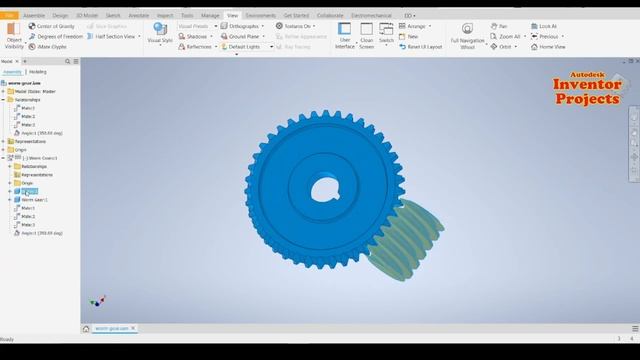Open Switch windows tool

[386, 33]
